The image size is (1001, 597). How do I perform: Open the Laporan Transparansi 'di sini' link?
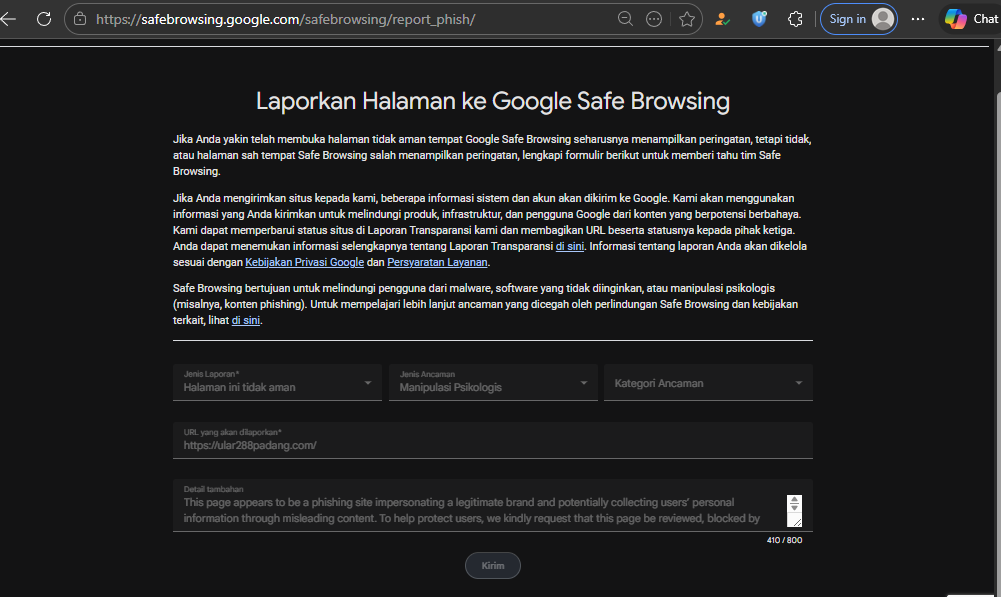569,246
